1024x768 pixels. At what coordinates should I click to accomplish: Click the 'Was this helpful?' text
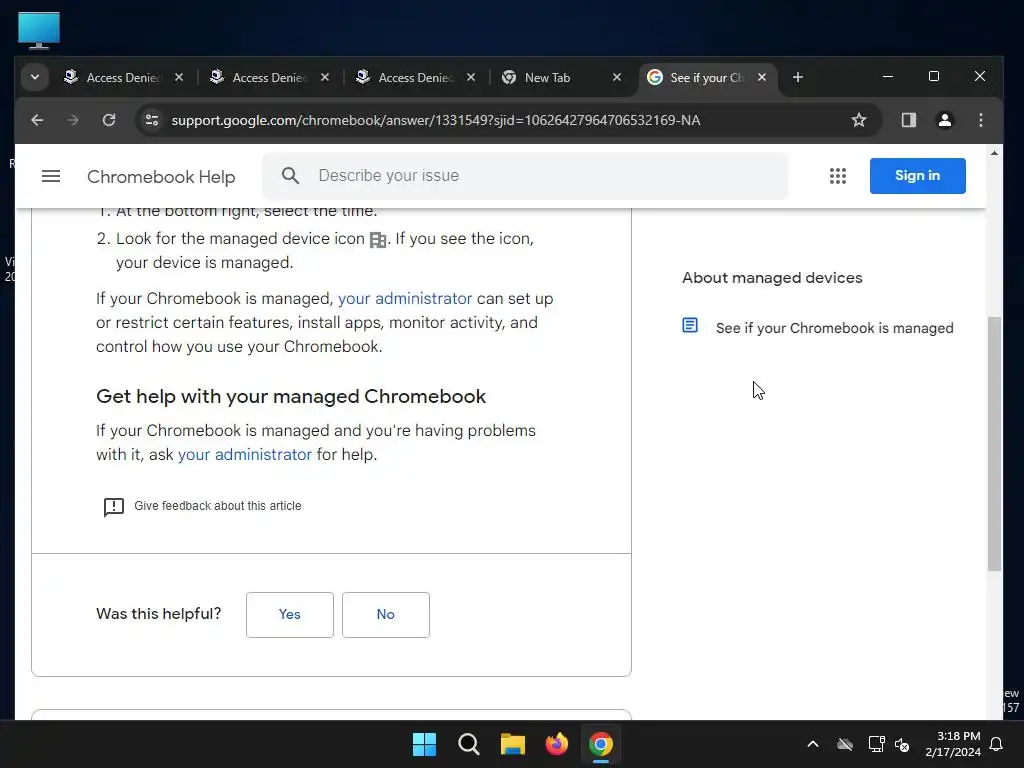(x=159, y=614)
